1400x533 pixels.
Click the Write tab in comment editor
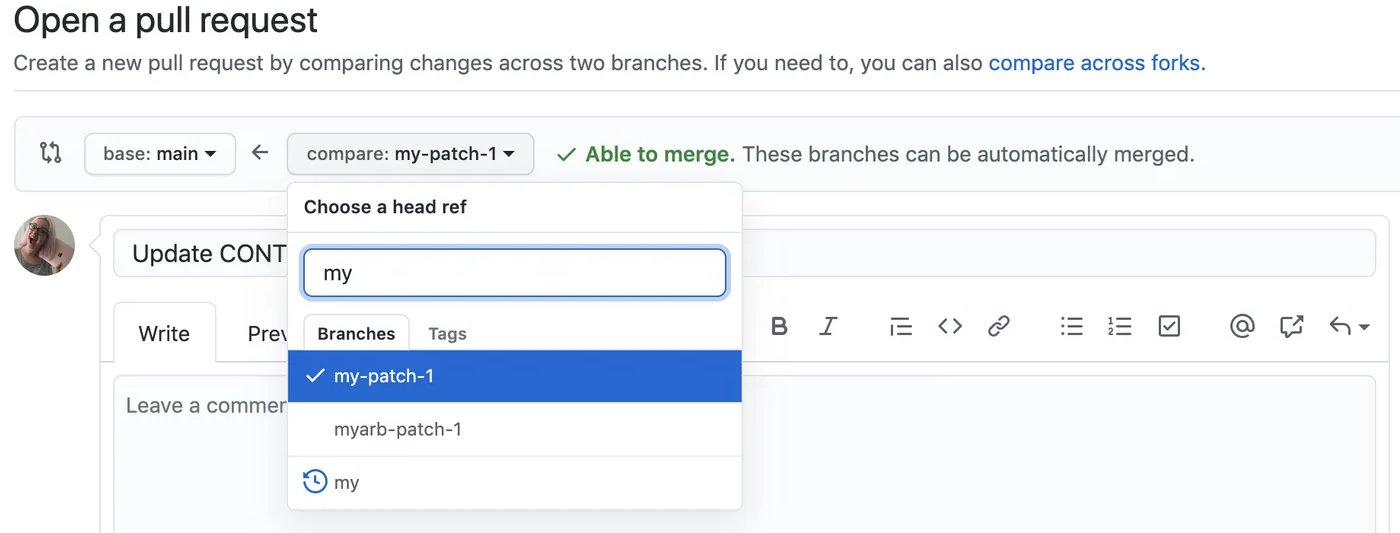coord(164,333)
